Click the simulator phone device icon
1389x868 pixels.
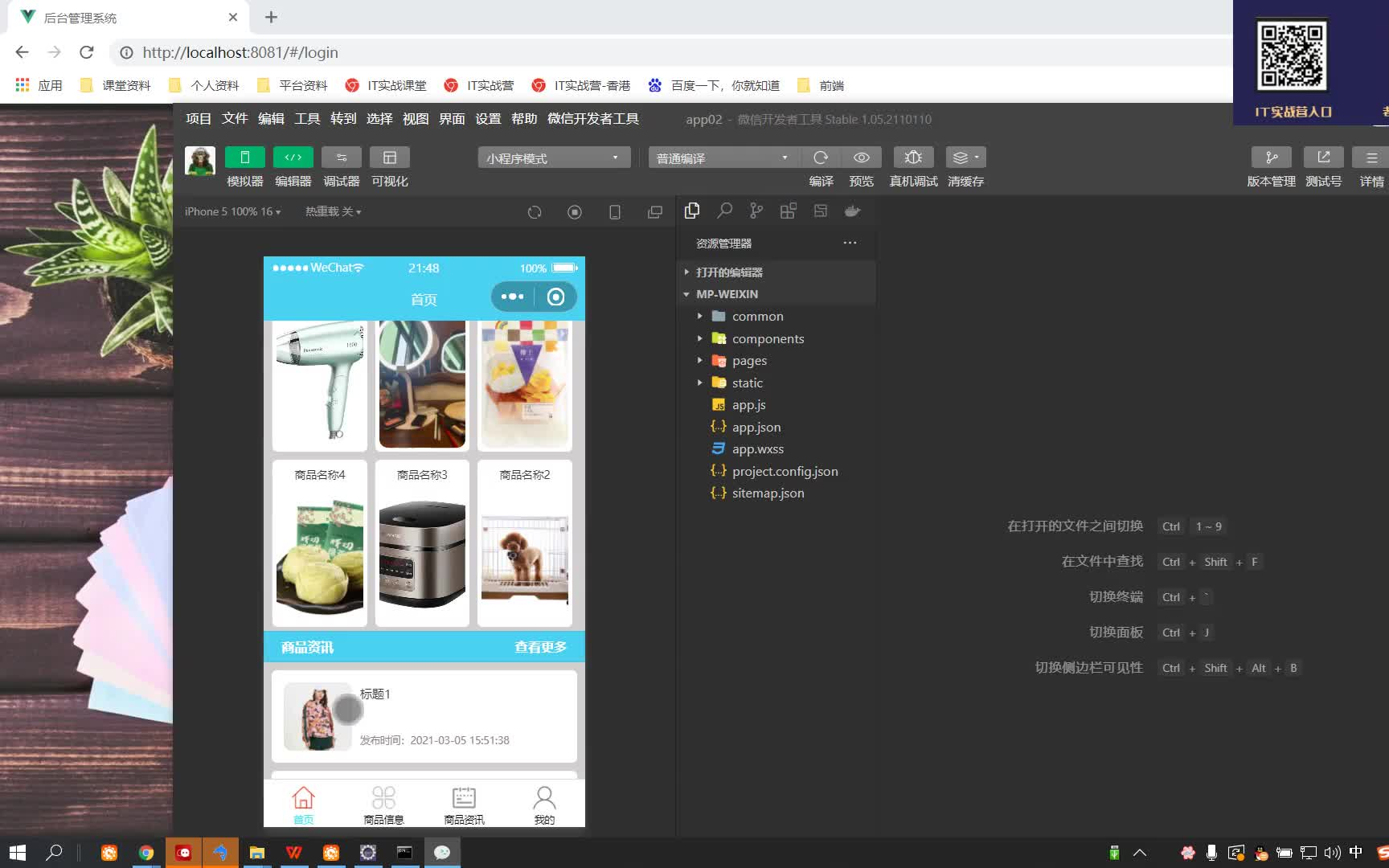[x=615, y=212]
